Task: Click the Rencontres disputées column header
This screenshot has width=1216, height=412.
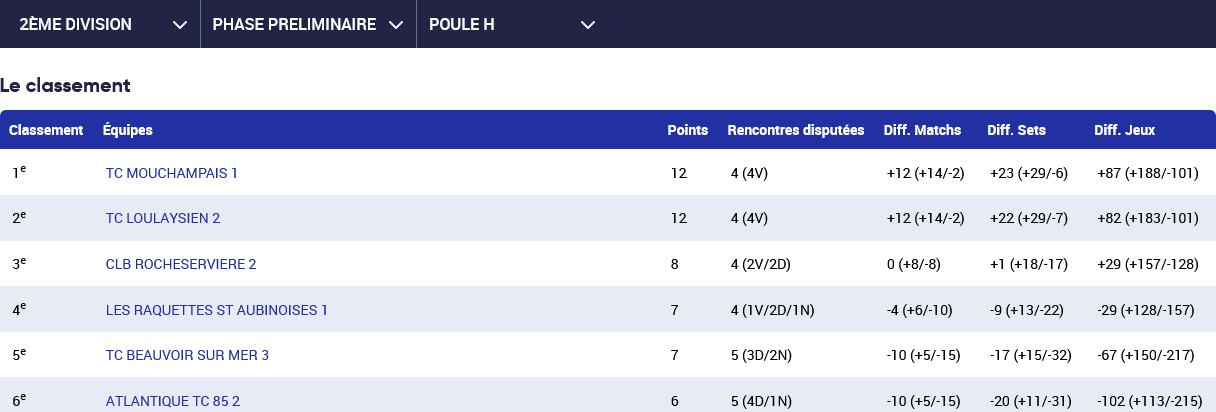Action: click(x=795, y=130)
